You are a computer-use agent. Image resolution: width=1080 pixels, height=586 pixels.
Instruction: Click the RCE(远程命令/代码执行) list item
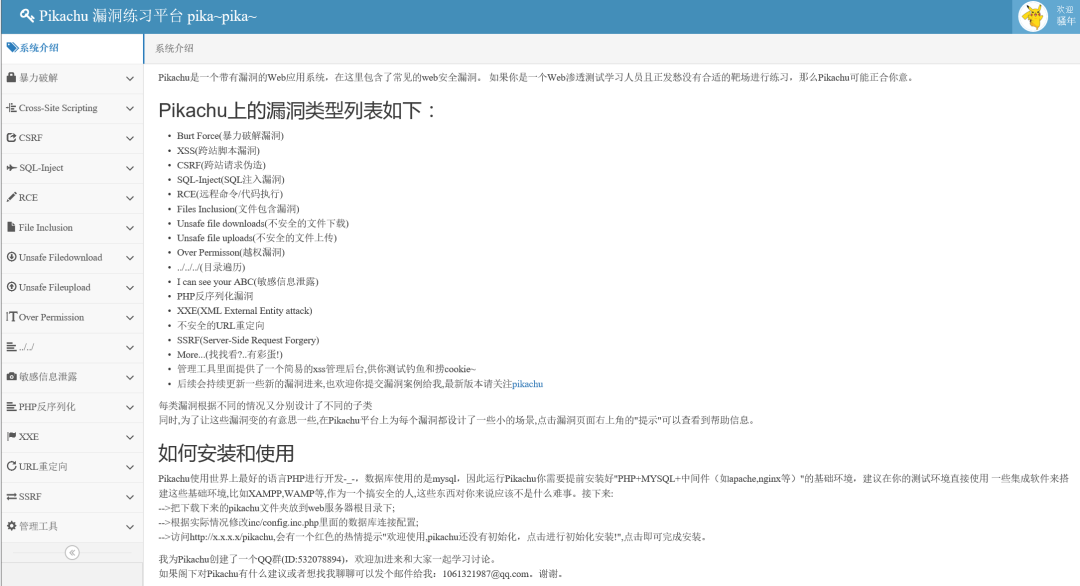click(x=230, y=194)
